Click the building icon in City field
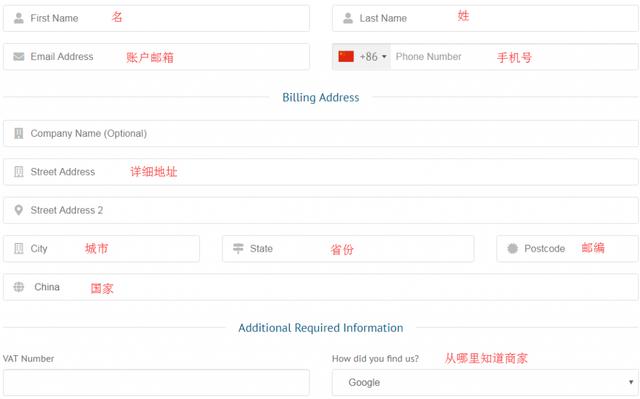The image size is (640, 399). click(19, 248)
